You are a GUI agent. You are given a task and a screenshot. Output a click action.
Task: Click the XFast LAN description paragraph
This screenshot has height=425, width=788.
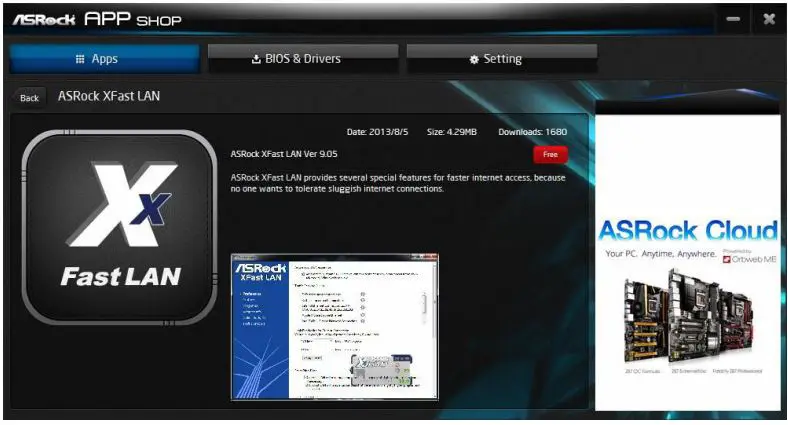click(x=398, y=183)
